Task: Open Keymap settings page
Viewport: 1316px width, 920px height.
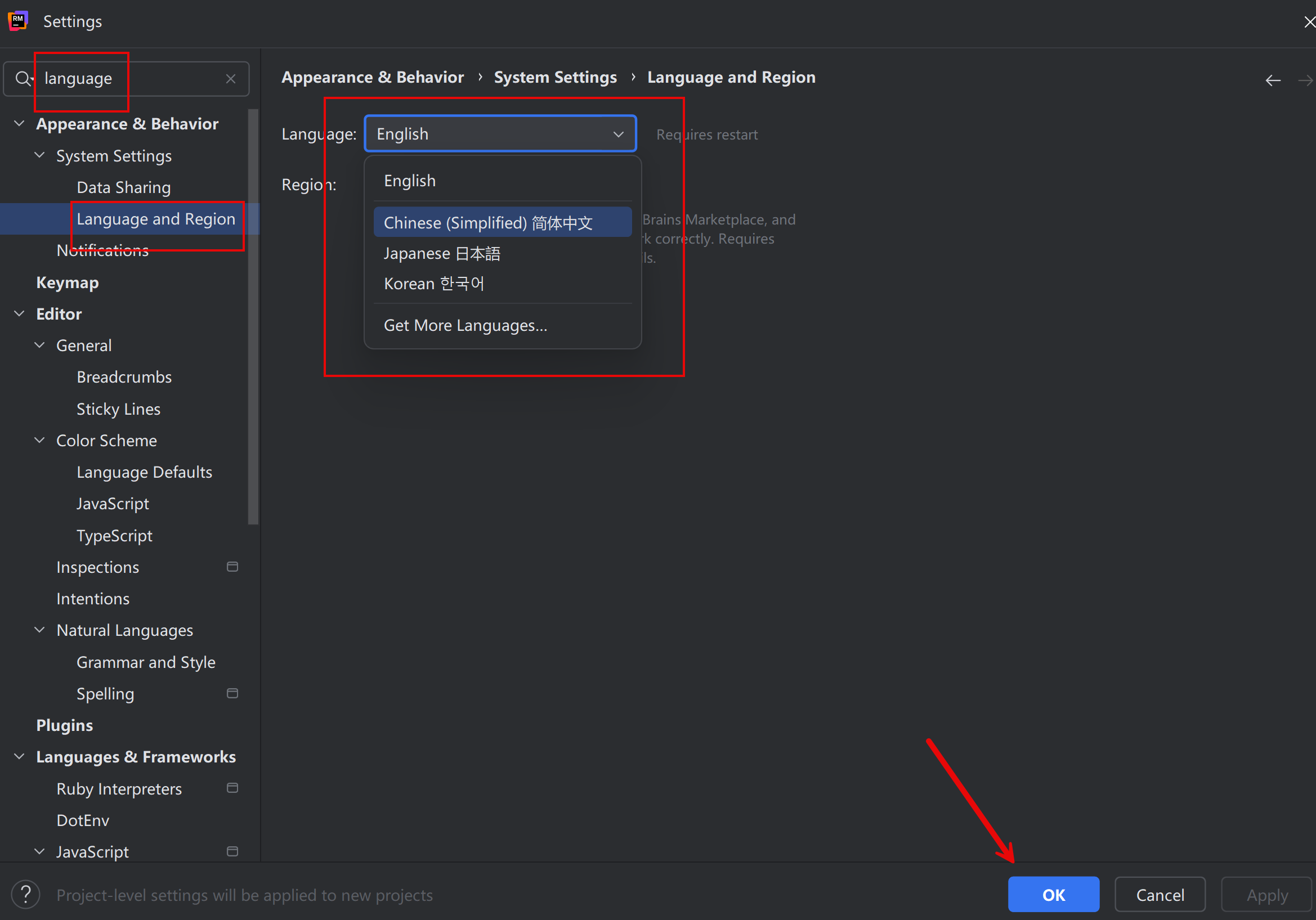Action: click(68, 282)
